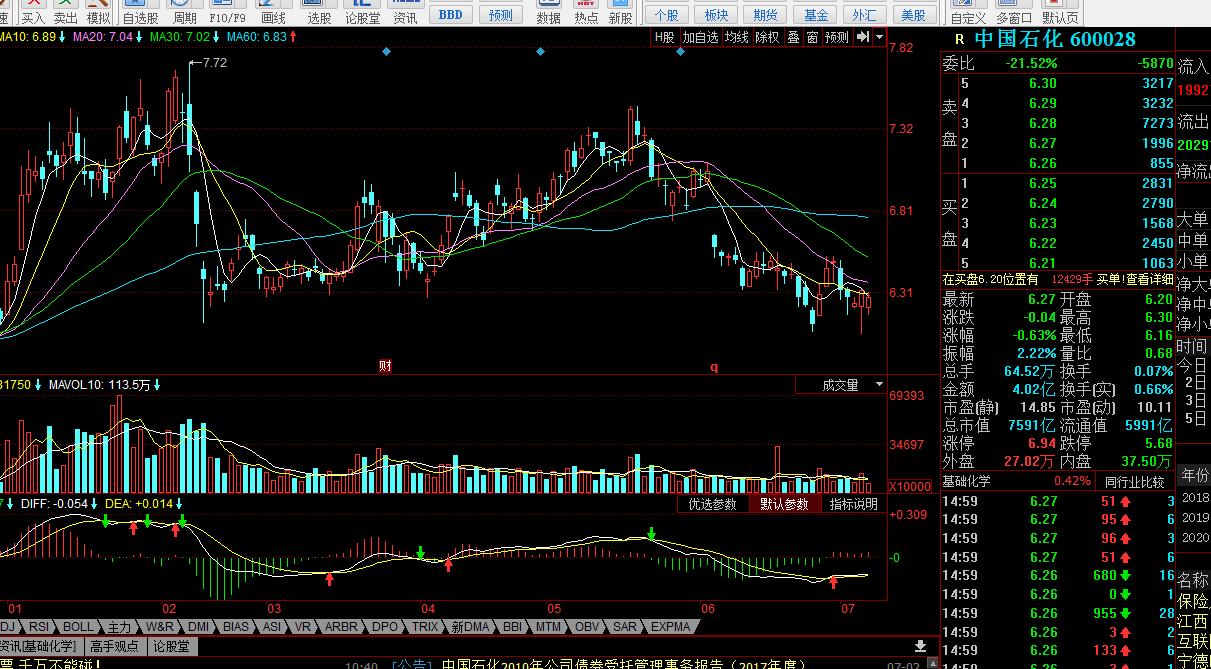The image size is (1211, 669).
Task: Open 论股堂 forum from the toolbar
Action: 362,12
